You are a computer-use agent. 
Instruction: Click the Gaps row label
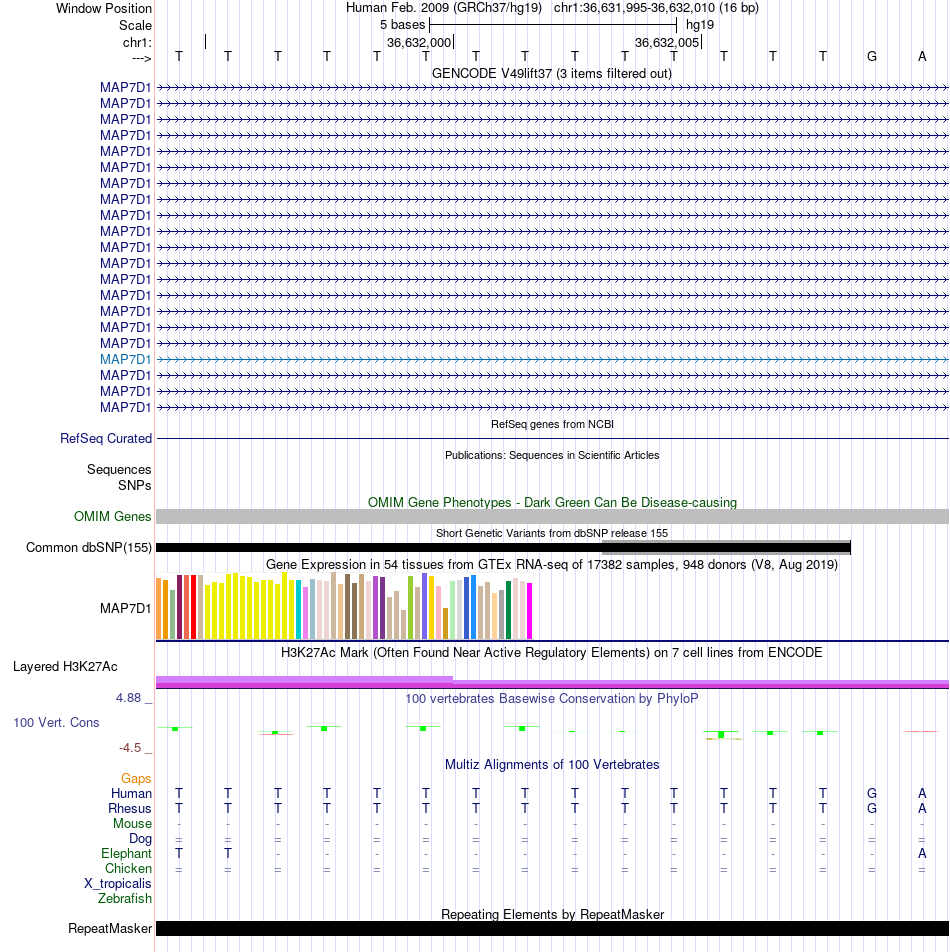click(x=136, y=778)
